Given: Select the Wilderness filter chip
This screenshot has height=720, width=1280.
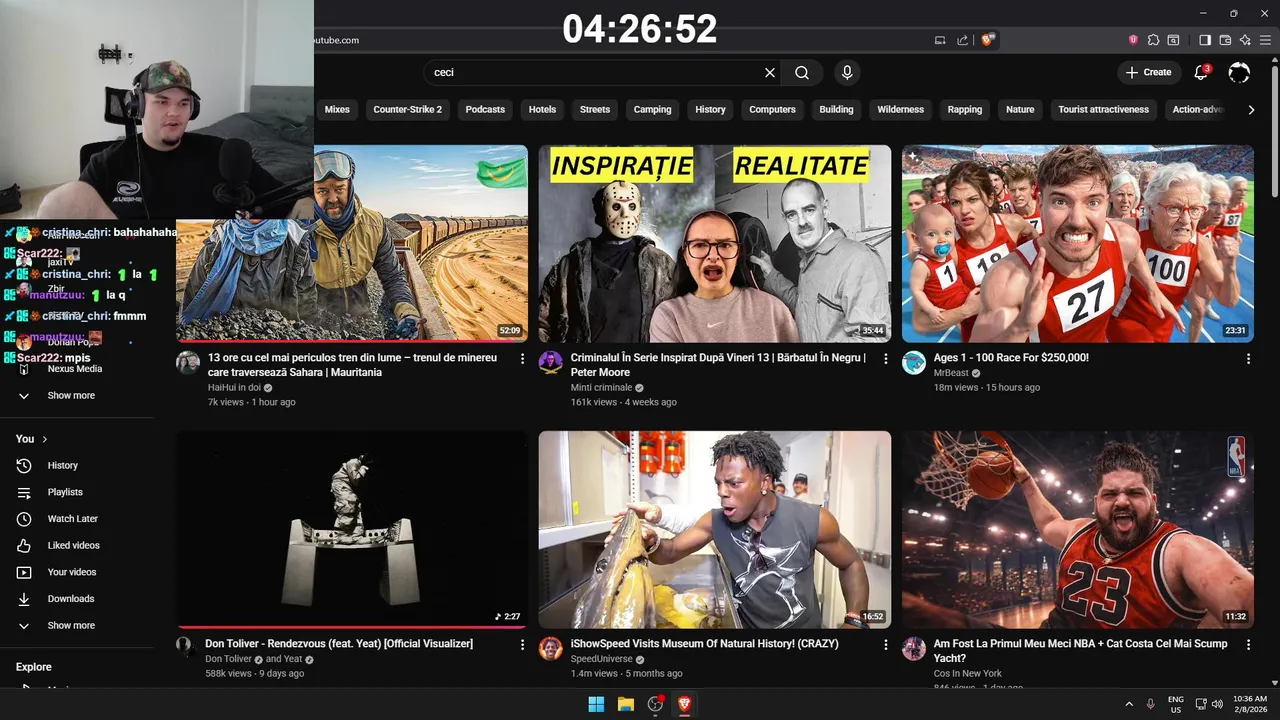Looking at the screenshot, I should [x=900, y=109].
